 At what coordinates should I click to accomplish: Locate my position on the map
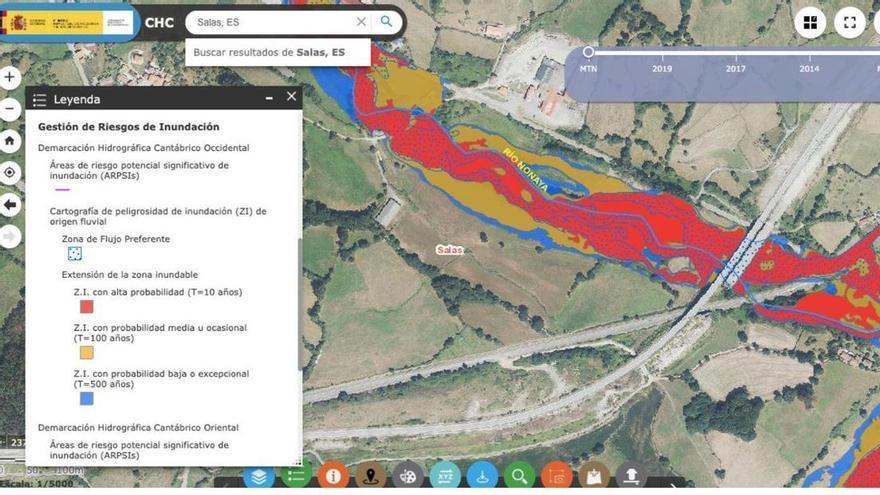tap(10, 173)
